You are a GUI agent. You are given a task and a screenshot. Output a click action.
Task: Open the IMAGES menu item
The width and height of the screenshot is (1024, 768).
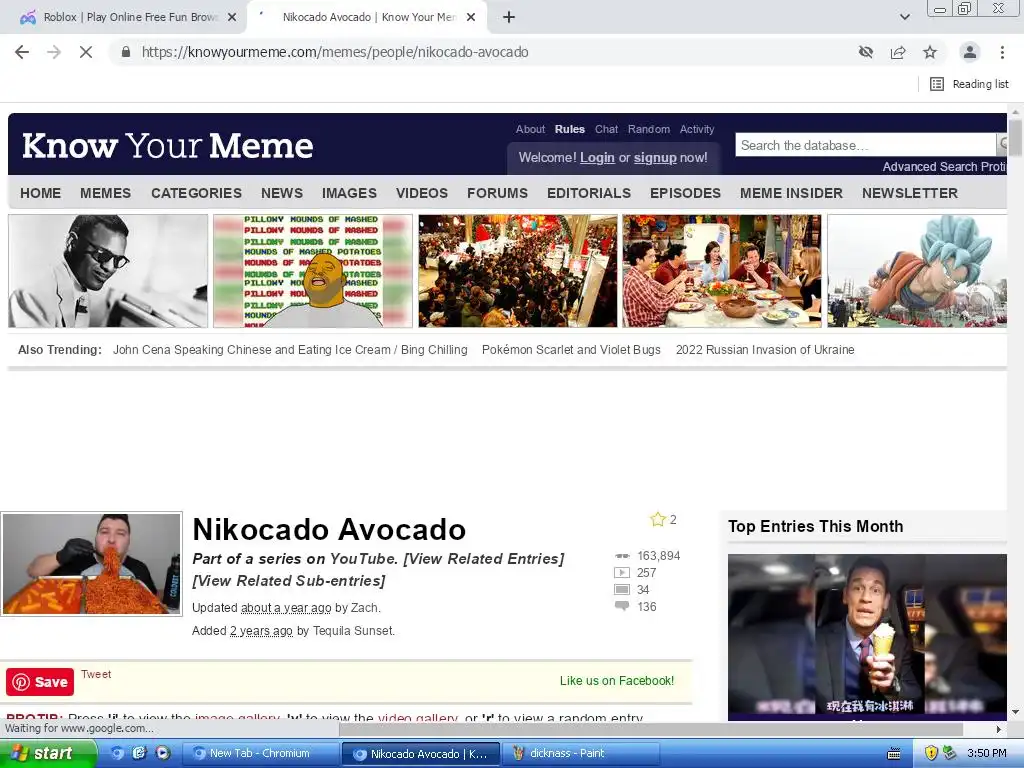pyautogui.click(x=349, y=193)
